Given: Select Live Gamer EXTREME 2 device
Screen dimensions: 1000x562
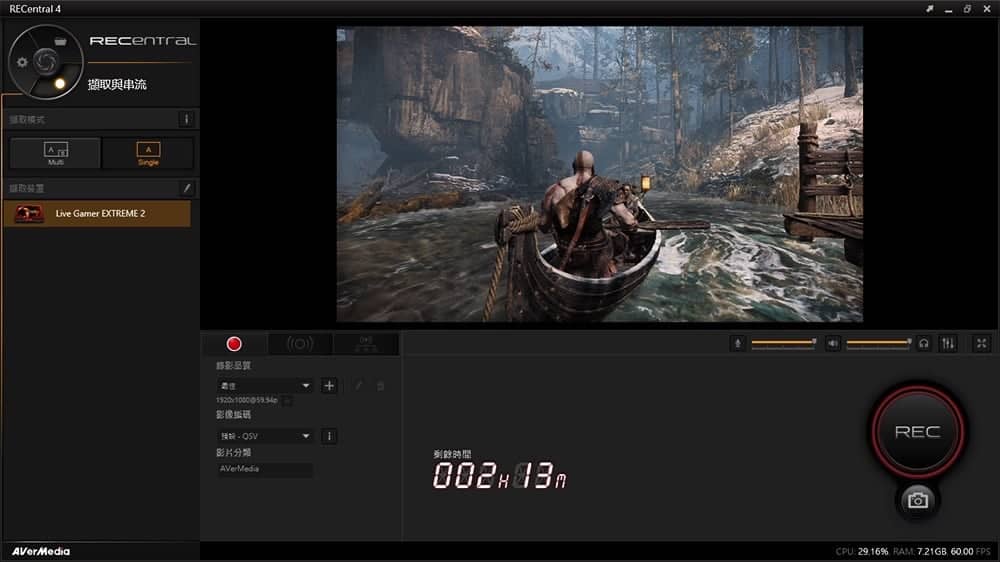Looking at the screenshot, I should point(97,214).
